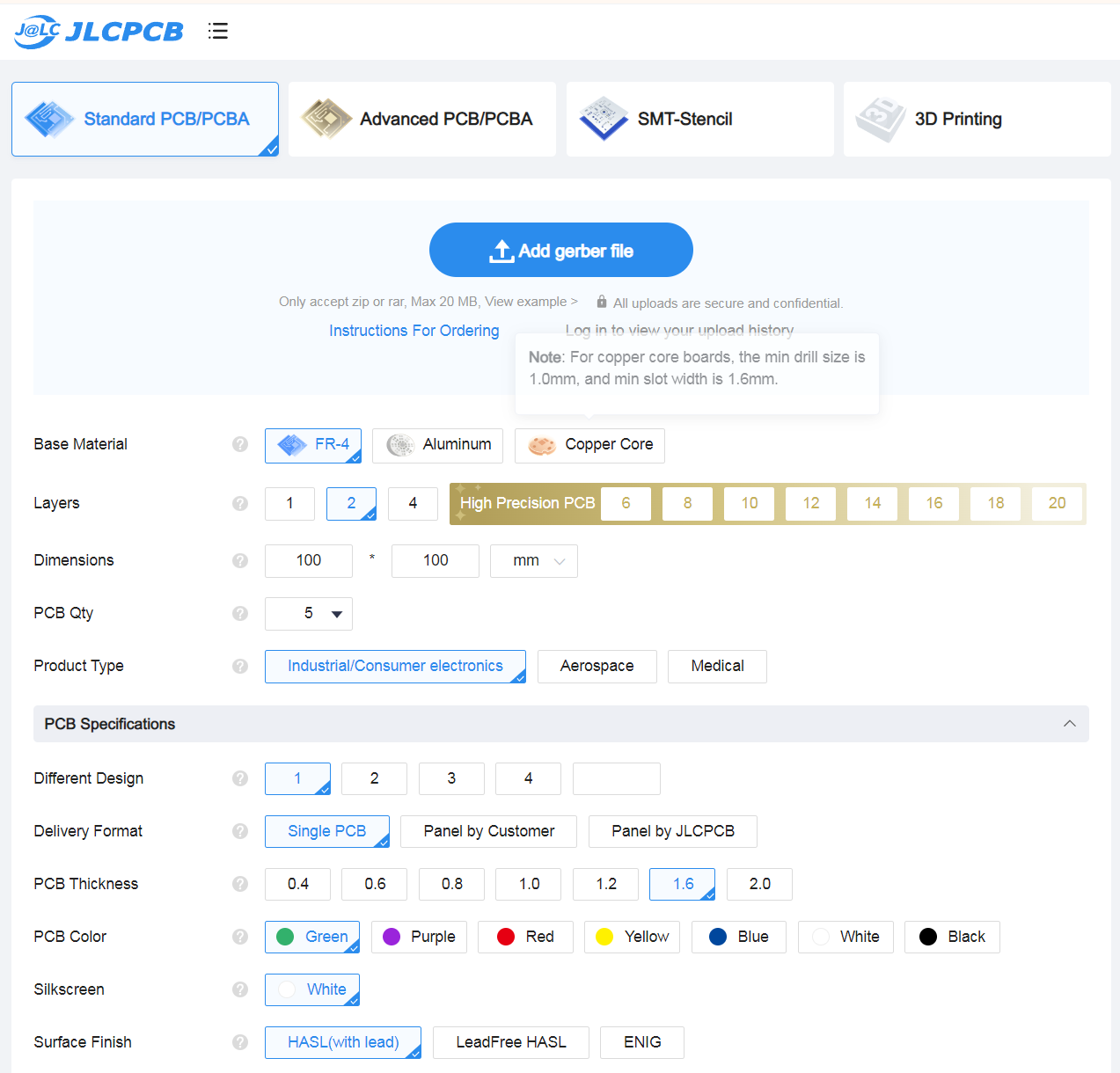Open help for Silkscreen
This screenshot has width=1120, height=1073.
tap(240, 989)
